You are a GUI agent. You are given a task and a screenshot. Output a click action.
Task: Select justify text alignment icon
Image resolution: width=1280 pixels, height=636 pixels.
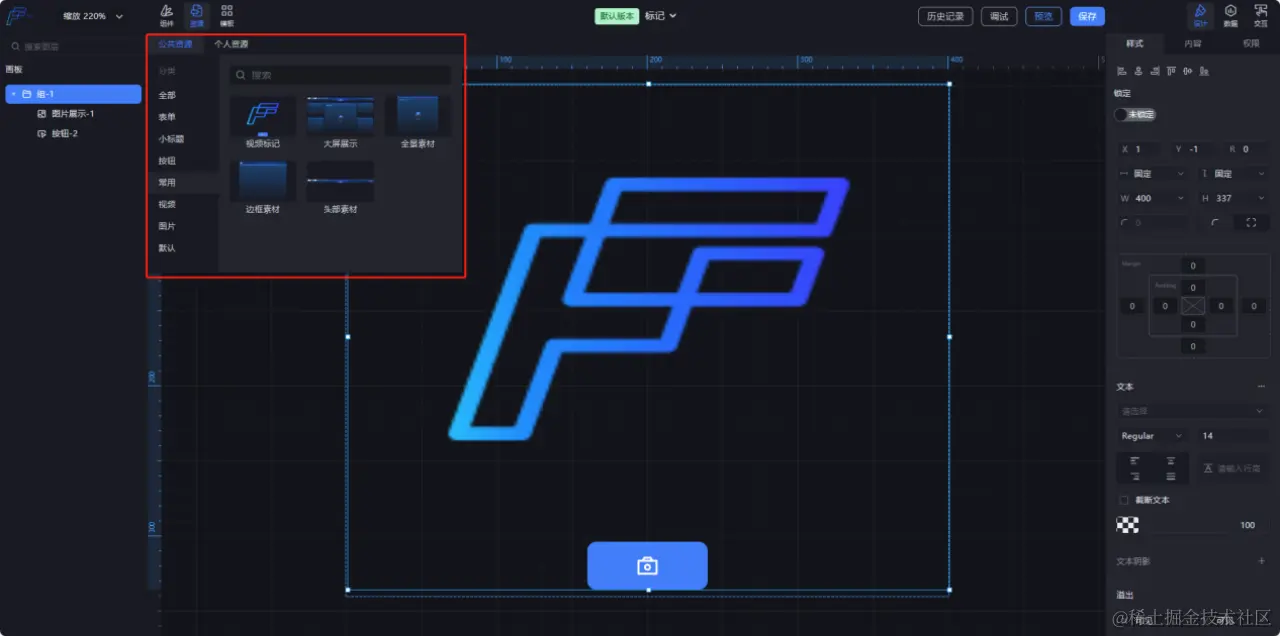tap(1170, 476)
